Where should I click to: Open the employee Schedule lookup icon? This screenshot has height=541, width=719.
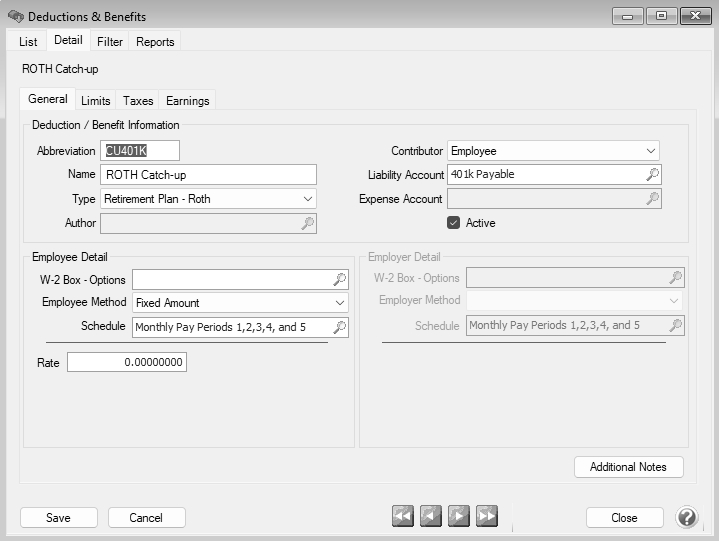340,327
